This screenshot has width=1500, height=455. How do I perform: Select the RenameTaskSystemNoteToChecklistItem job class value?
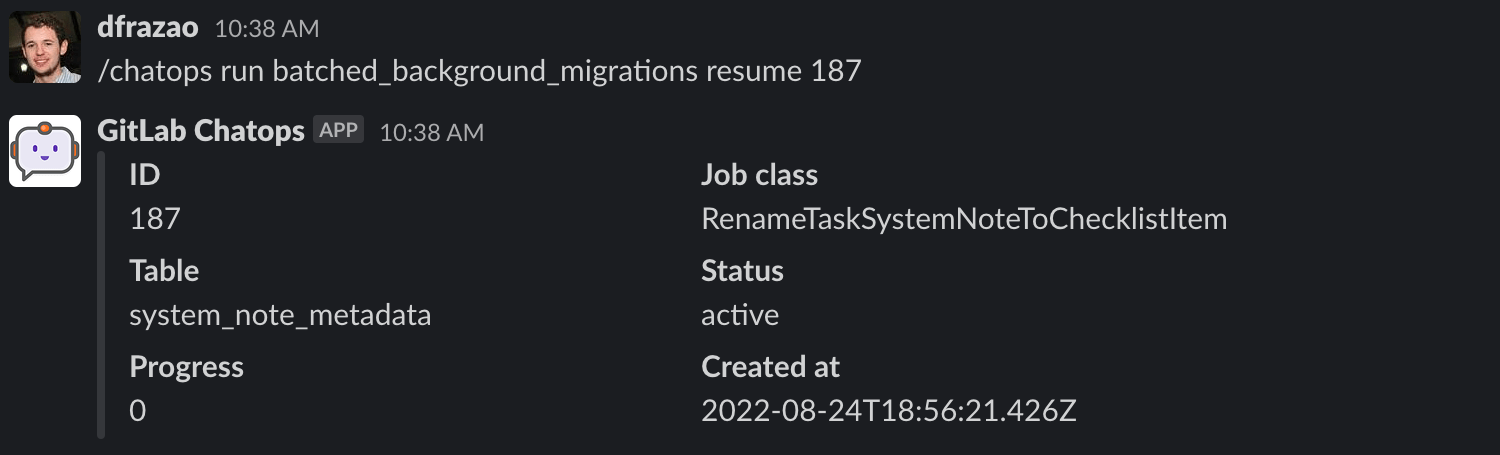pos(963,220)
